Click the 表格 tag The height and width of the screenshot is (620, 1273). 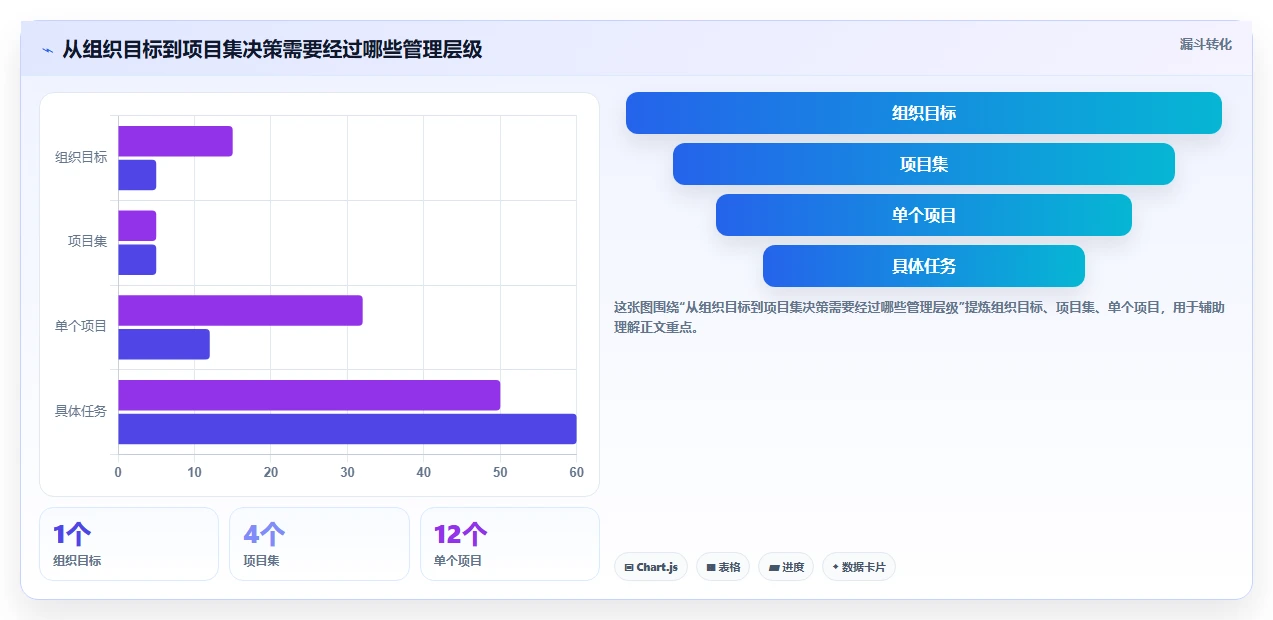(x=723, y=567)
